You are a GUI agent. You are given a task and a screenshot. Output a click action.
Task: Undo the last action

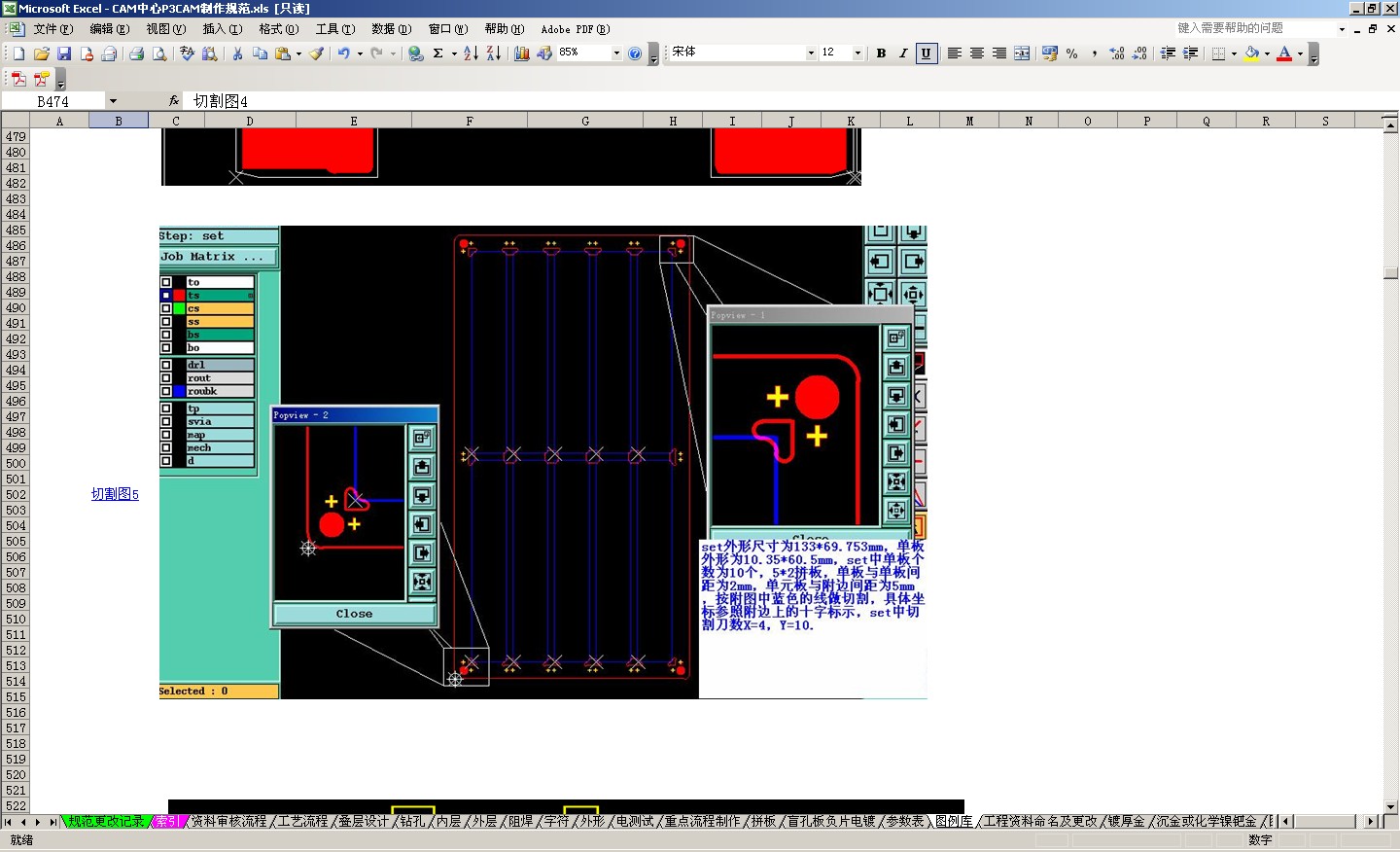click(344, 53)
